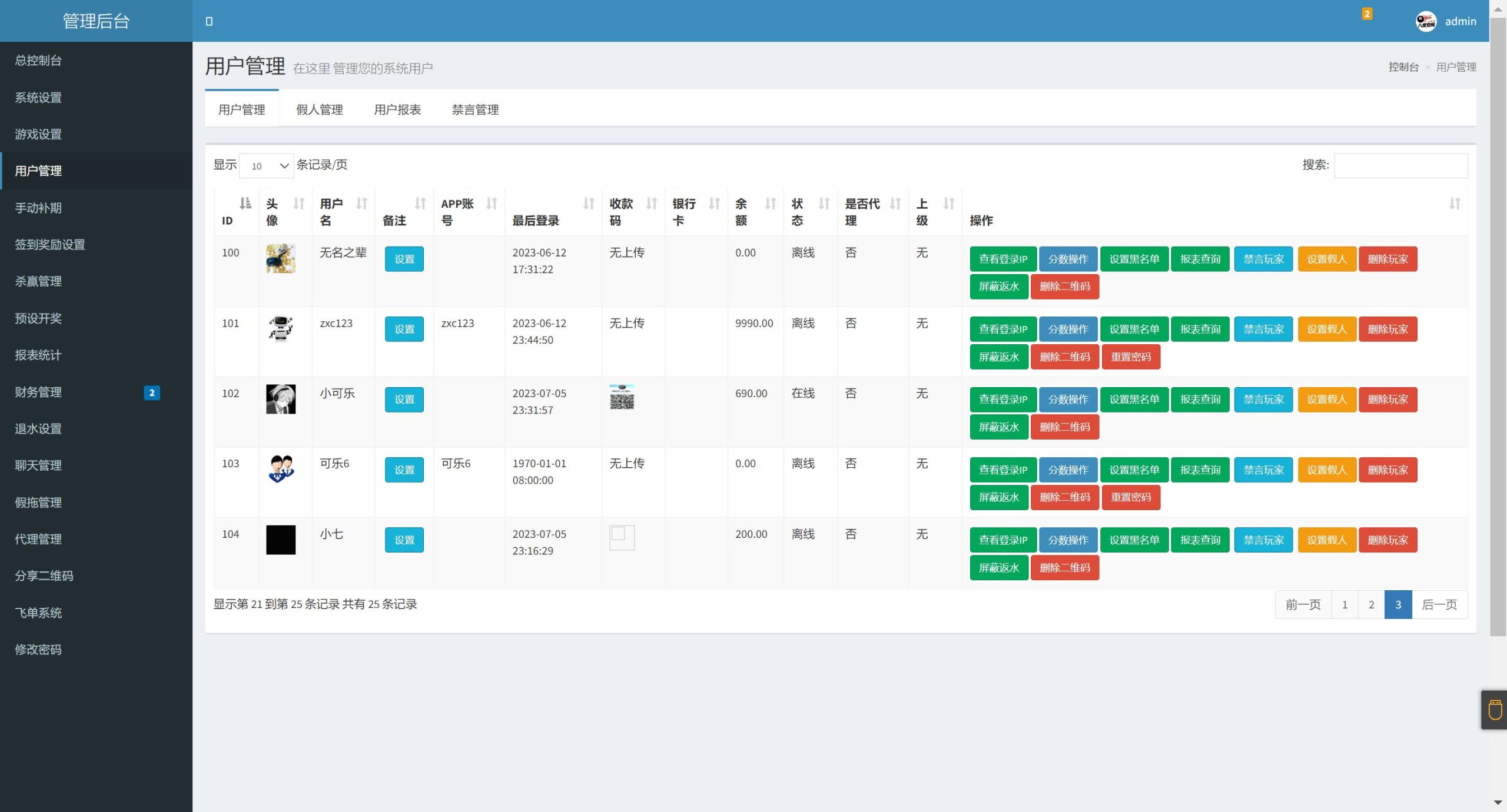
Task: Open 小可乐's QR code thumbnail
Action: click(622, 397)
